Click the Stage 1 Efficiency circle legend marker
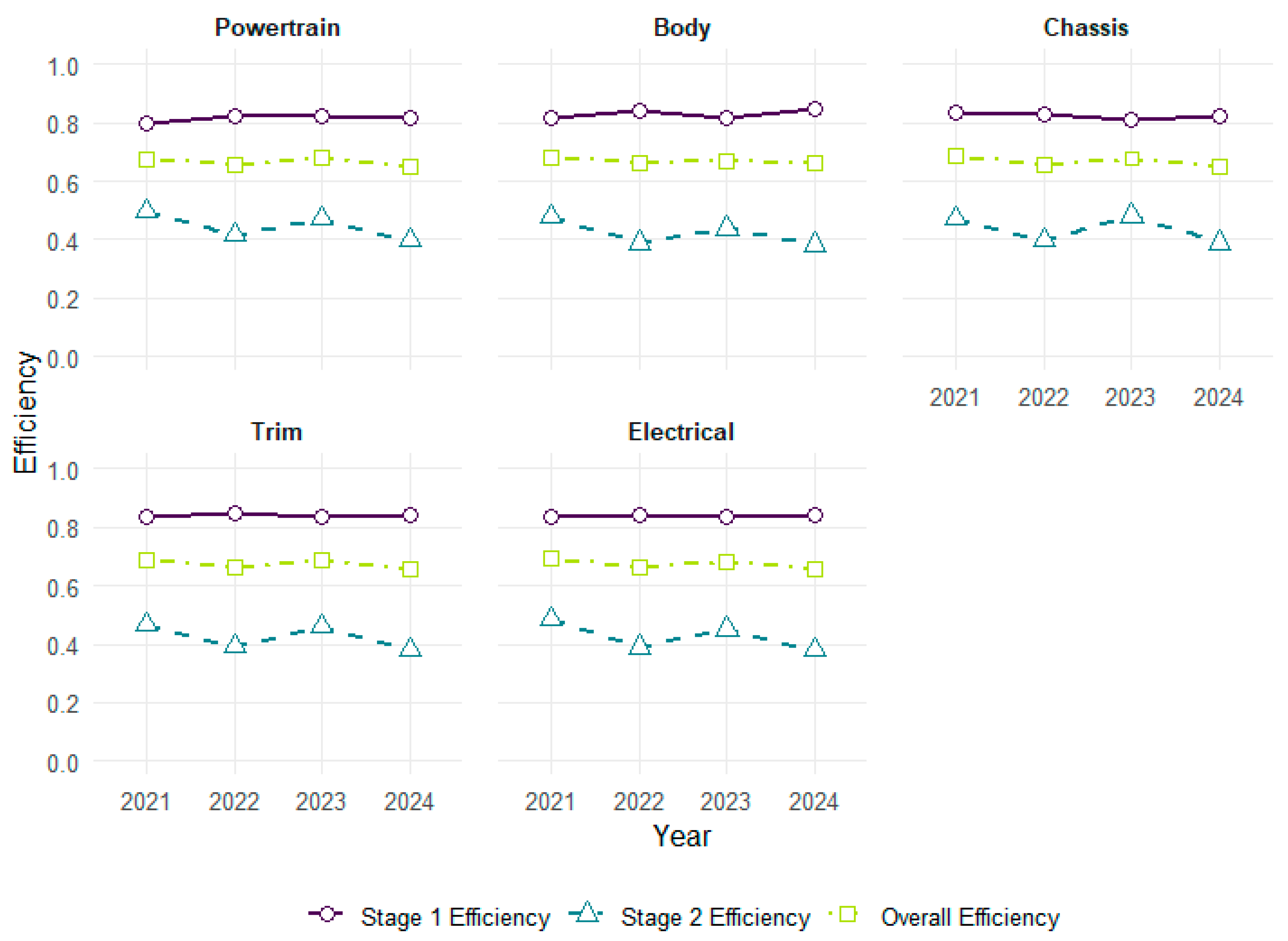This screenshot has width=1288, height=941. [327, 914]
